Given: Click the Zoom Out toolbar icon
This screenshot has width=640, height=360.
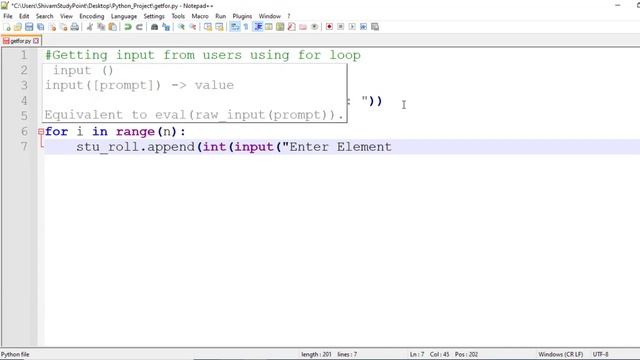Looking at the screenshot, I should pyautogui.click(x=192, y=27).
